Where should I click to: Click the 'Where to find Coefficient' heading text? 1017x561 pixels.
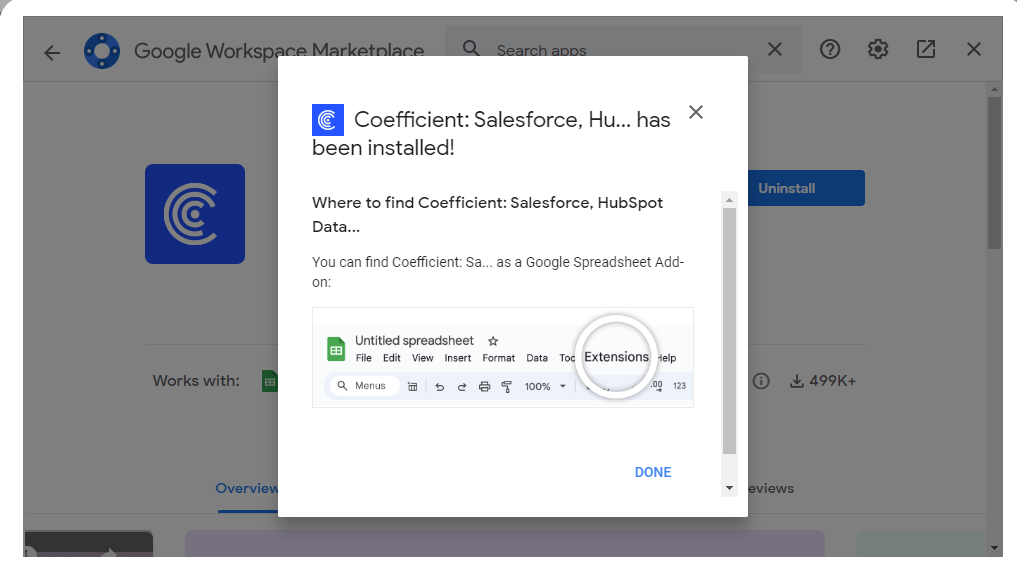coord(487,215)
